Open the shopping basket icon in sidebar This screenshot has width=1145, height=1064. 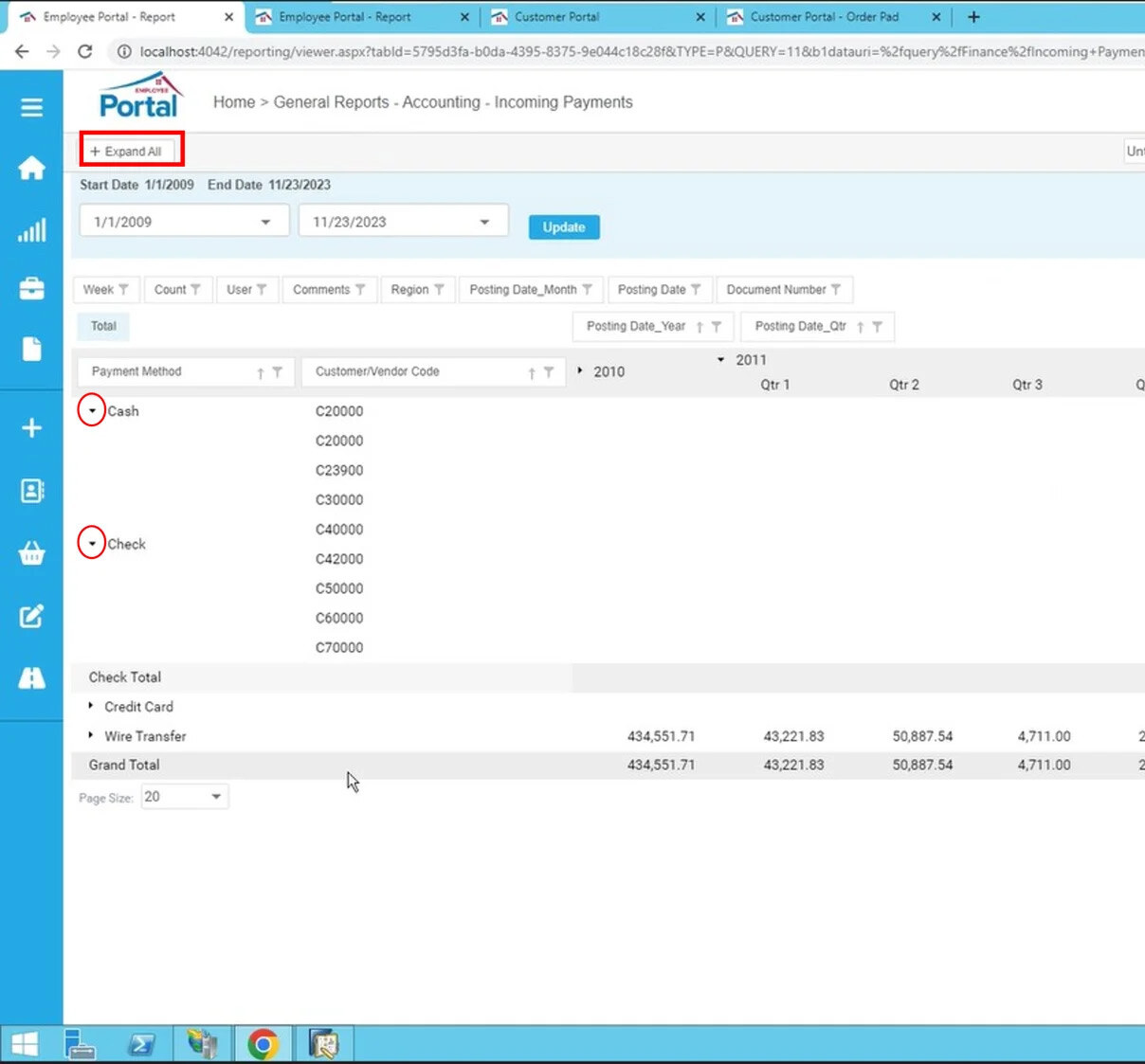[31, 552]
